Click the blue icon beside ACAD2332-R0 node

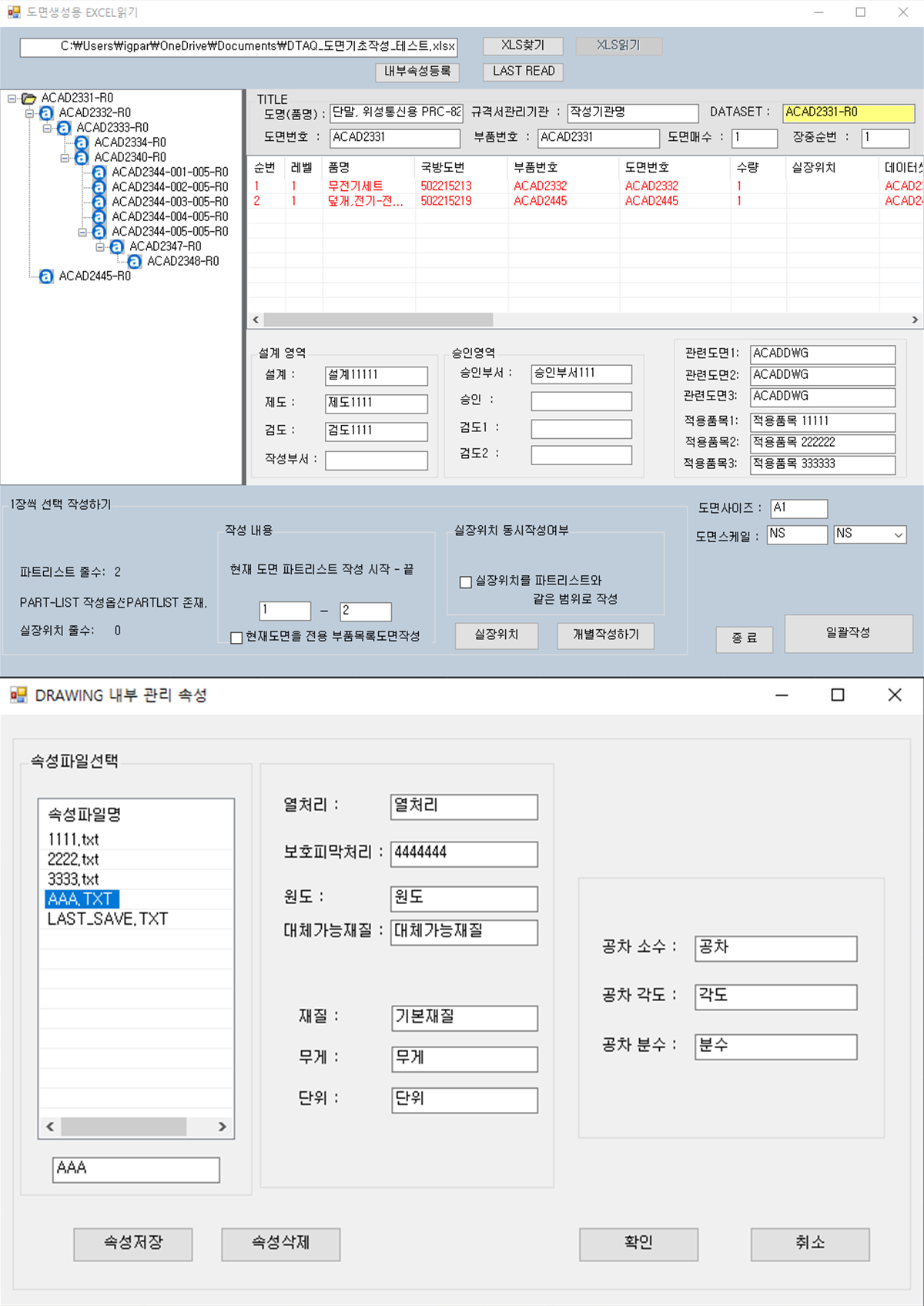click(46, 113)
